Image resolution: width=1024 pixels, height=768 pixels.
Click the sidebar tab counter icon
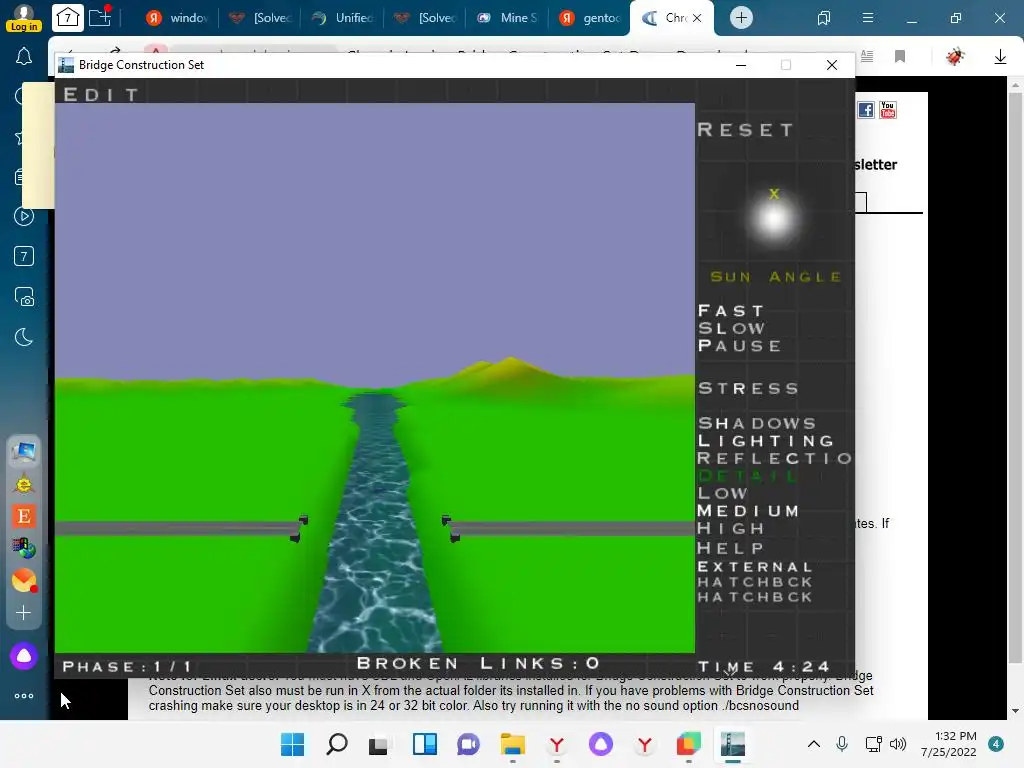pos(24,256)
